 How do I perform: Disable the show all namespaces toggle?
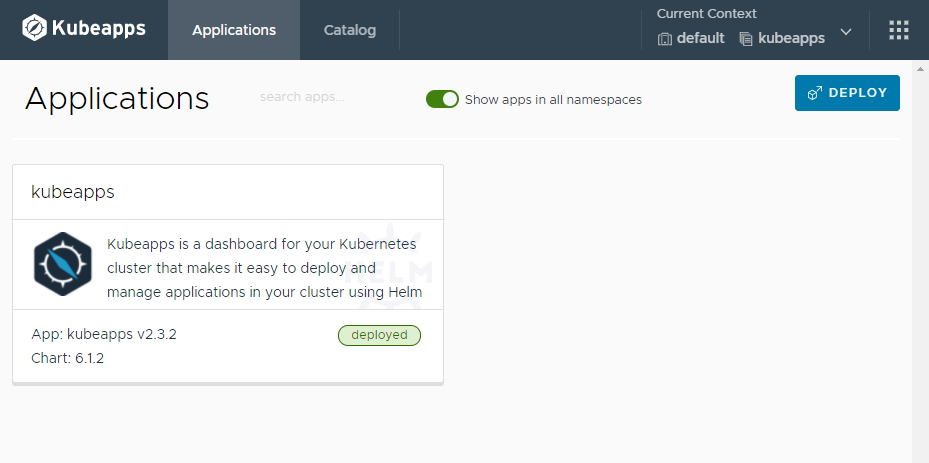pos(442,99)
